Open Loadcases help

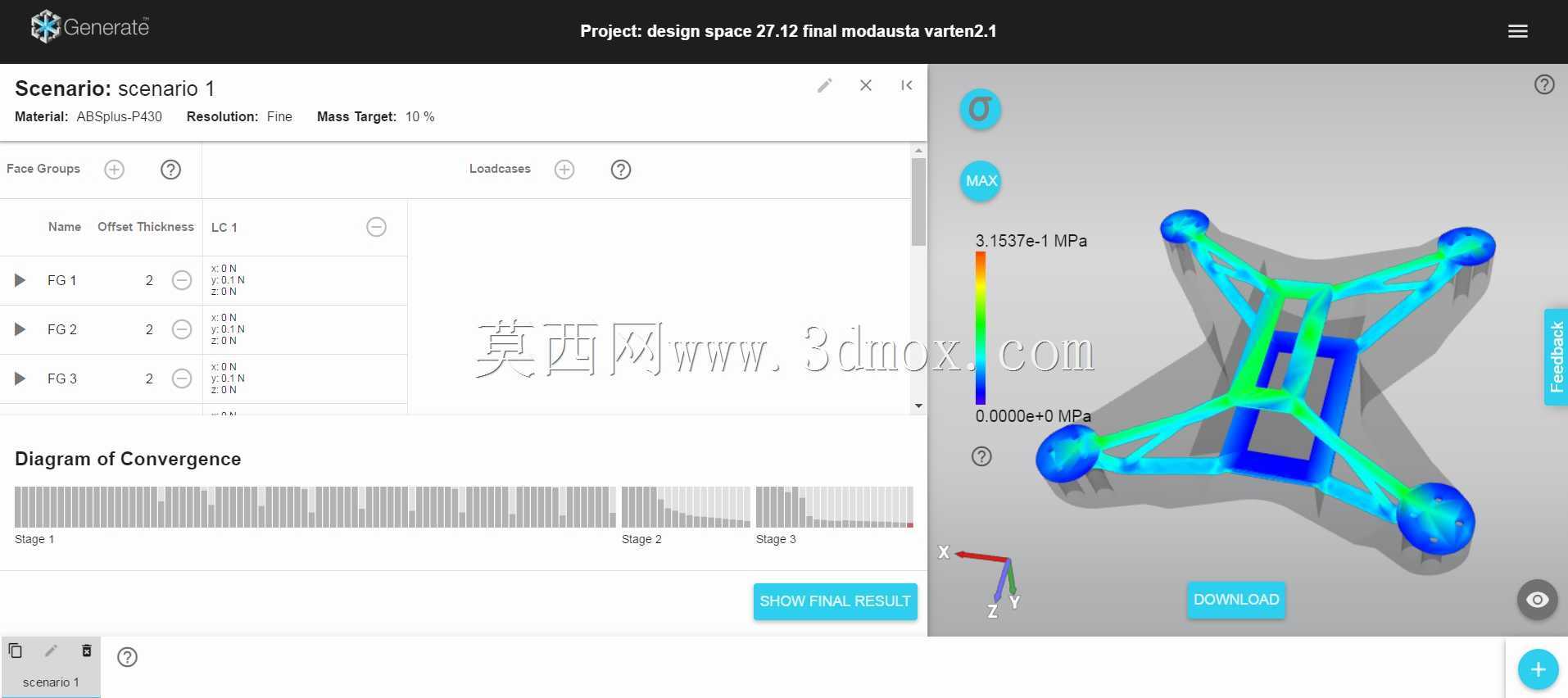[x=621, y=170]
